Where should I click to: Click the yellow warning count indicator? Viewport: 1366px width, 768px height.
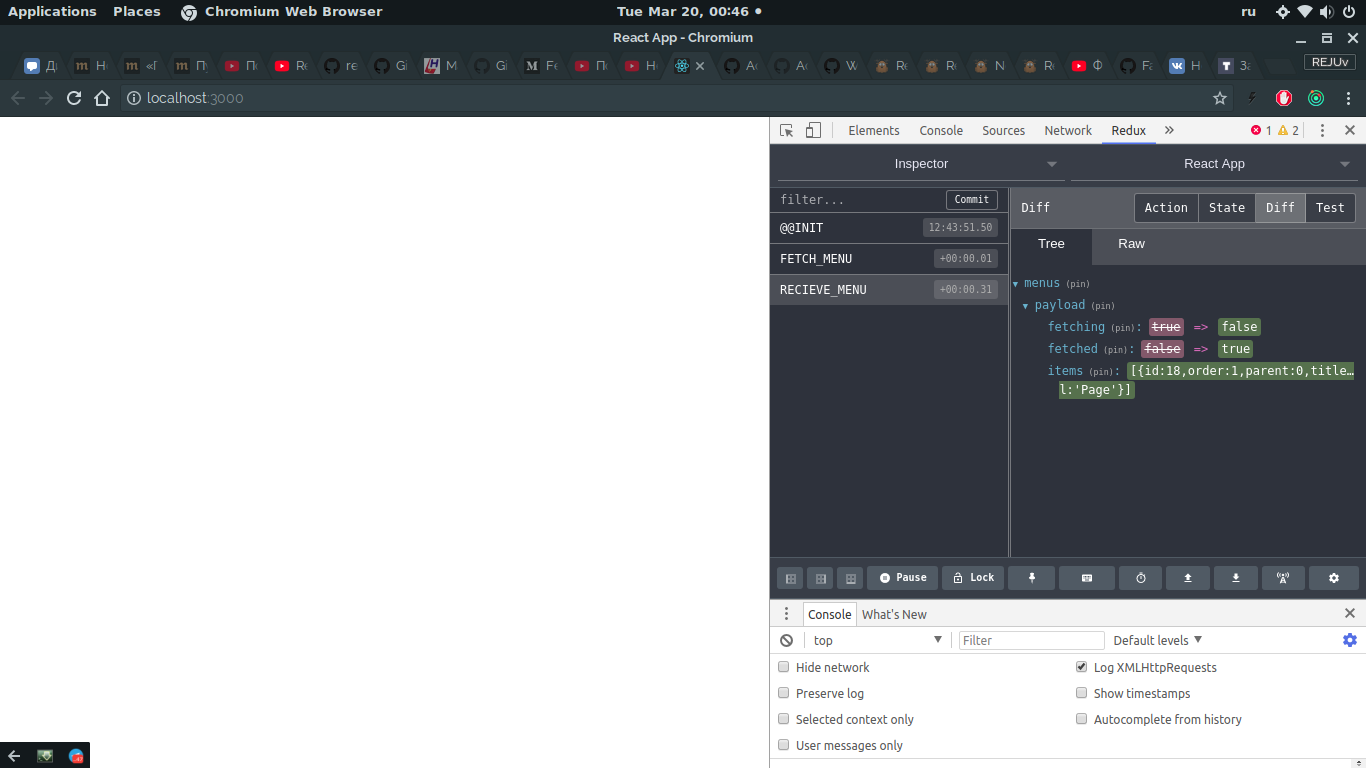(x=1288, y=130)
